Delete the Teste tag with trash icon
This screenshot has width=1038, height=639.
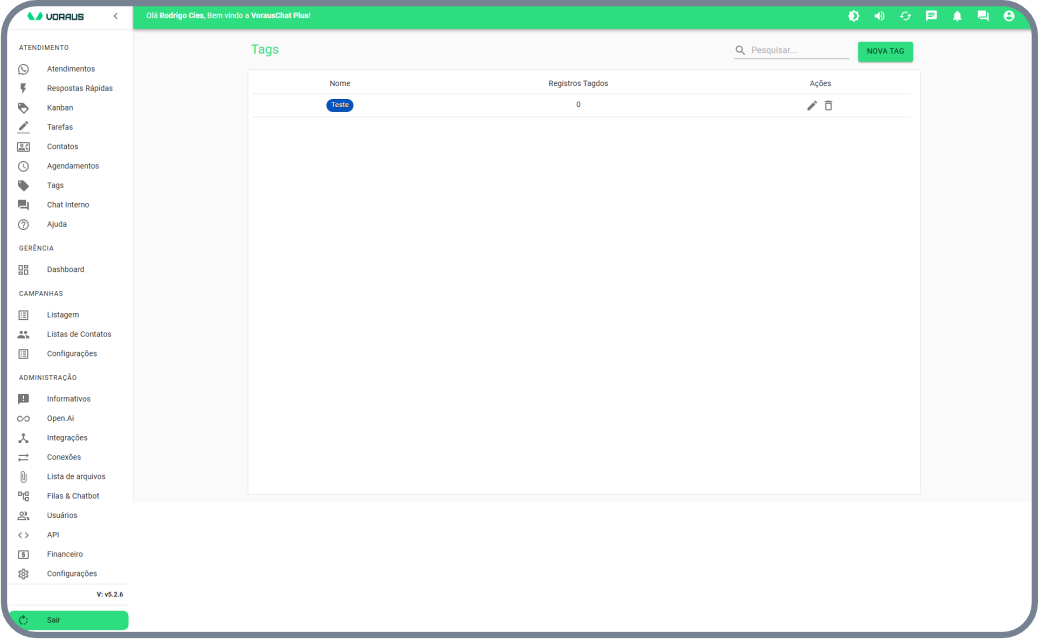(x=828, y=105)
